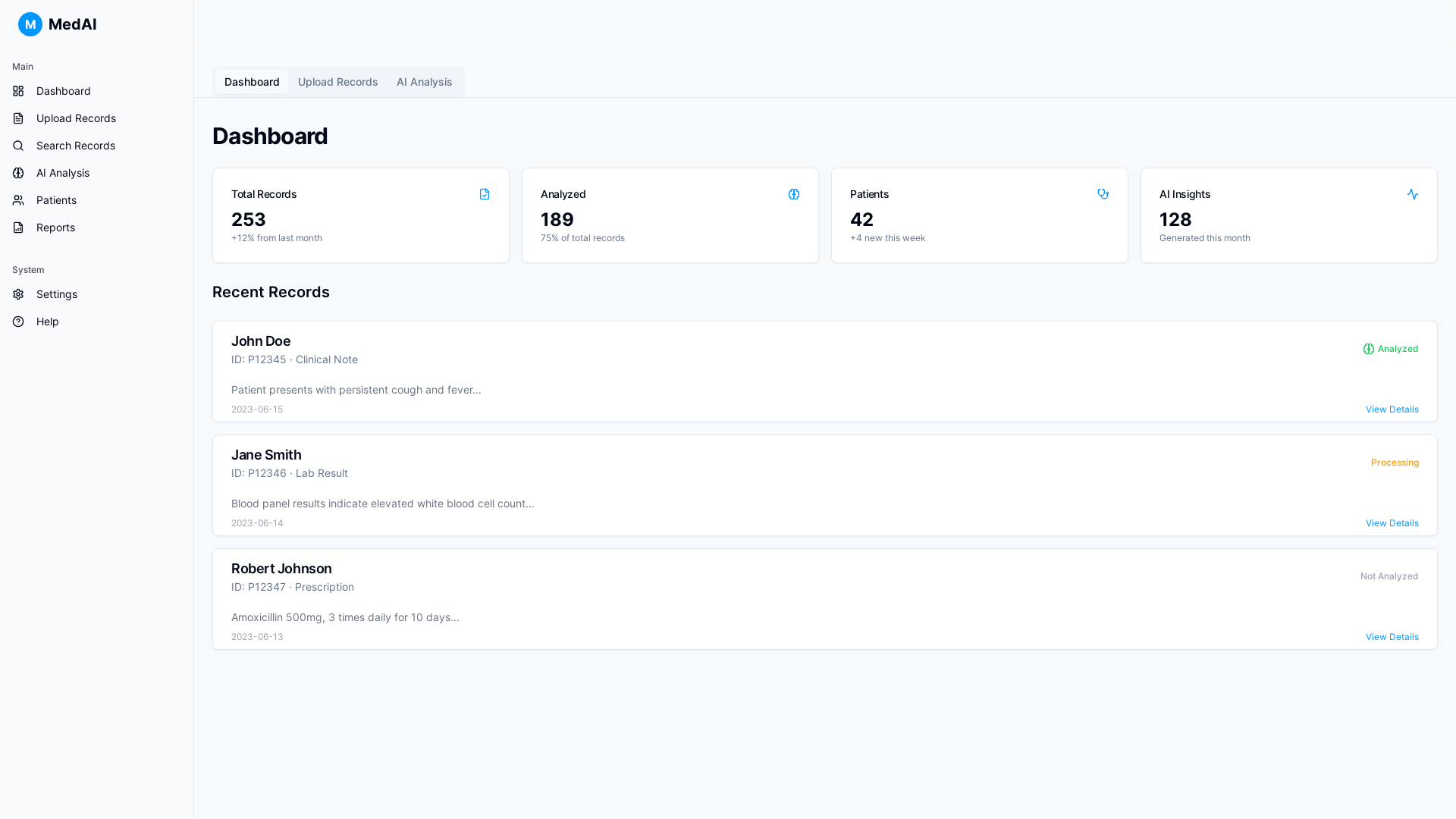Image resolution: width=1456 pixels, height=819 pixels.
Task: Click the Upload Records document icon in sidebar
Action: coord(18,118)
